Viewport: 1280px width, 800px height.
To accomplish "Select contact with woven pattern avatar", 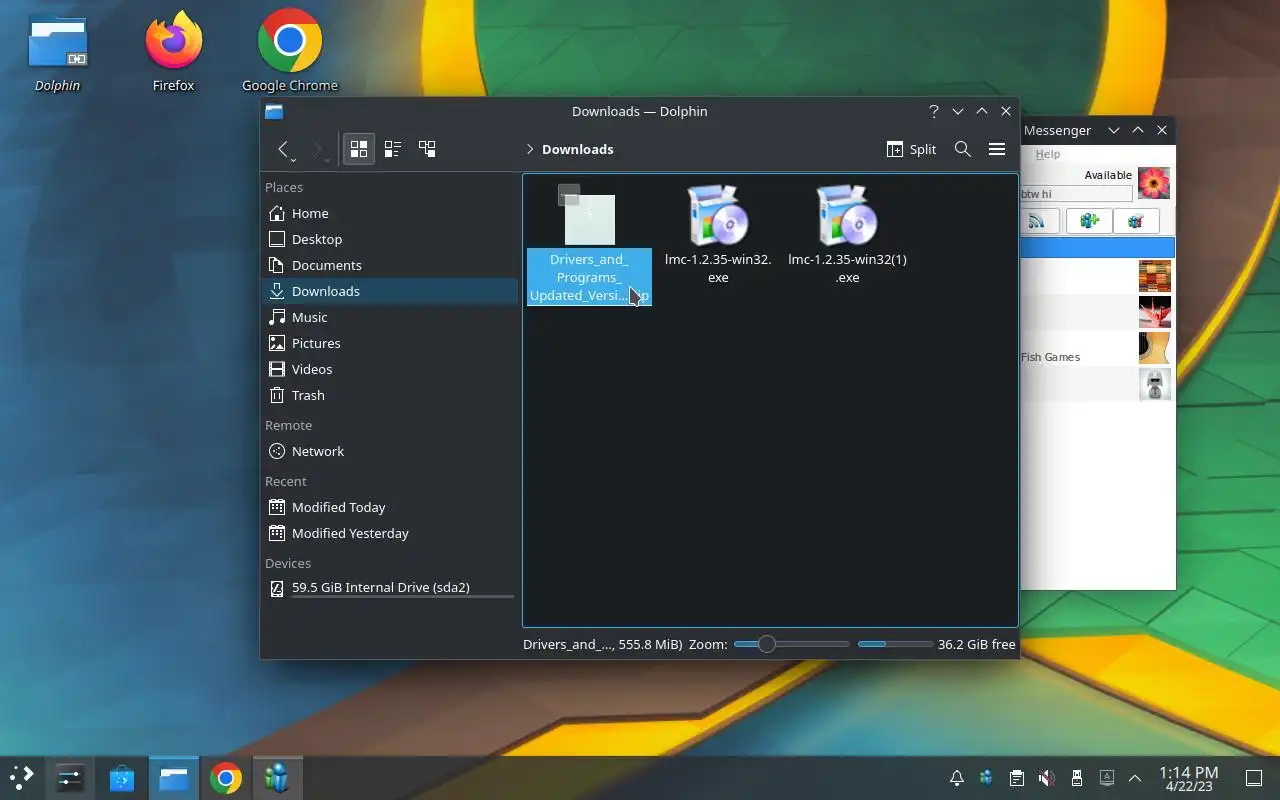I will [1098, 276].
